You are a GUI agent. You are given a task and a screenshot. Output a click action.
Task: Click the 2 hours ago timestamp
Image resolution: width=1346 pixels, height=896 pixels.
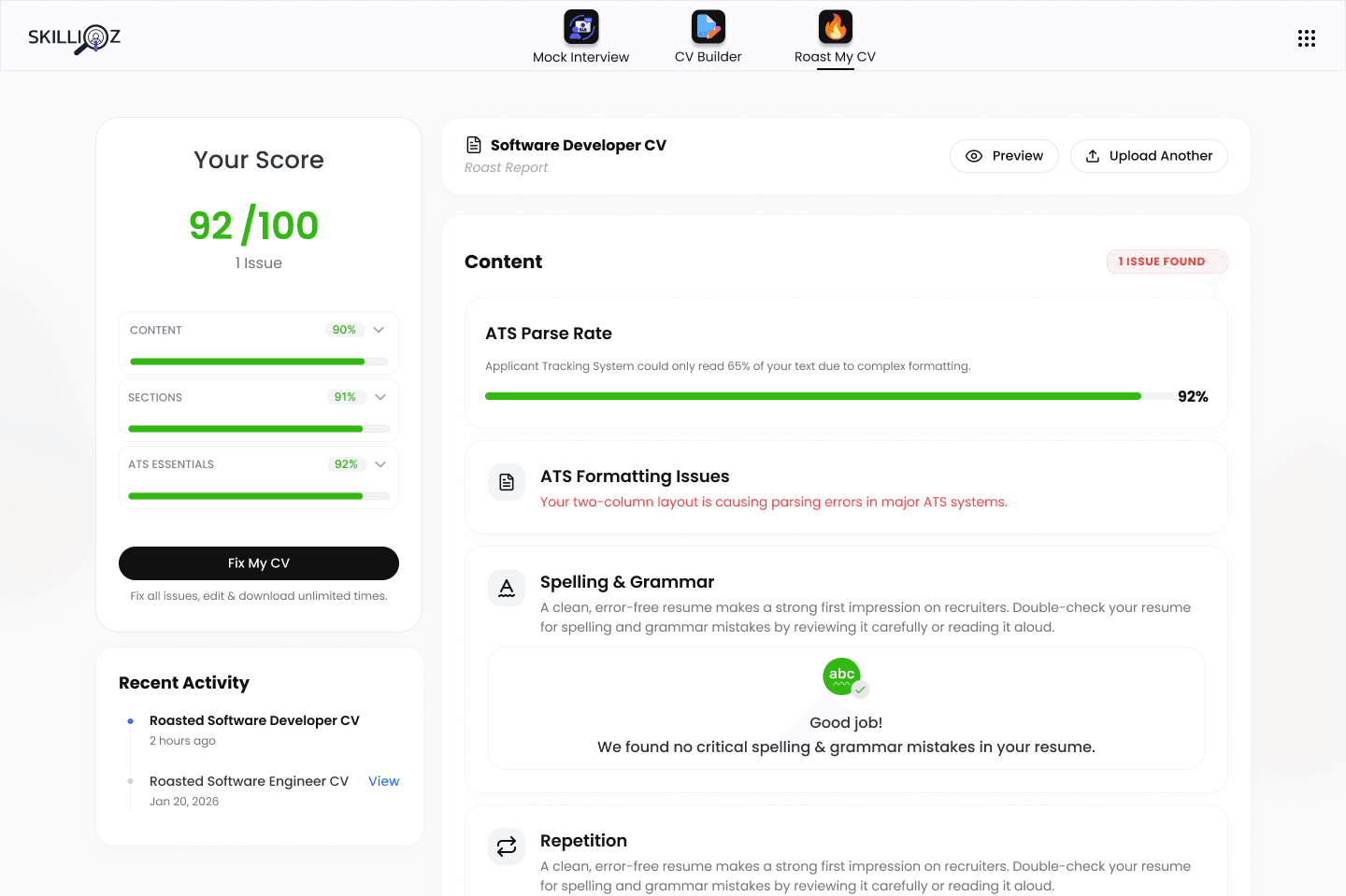182,741
